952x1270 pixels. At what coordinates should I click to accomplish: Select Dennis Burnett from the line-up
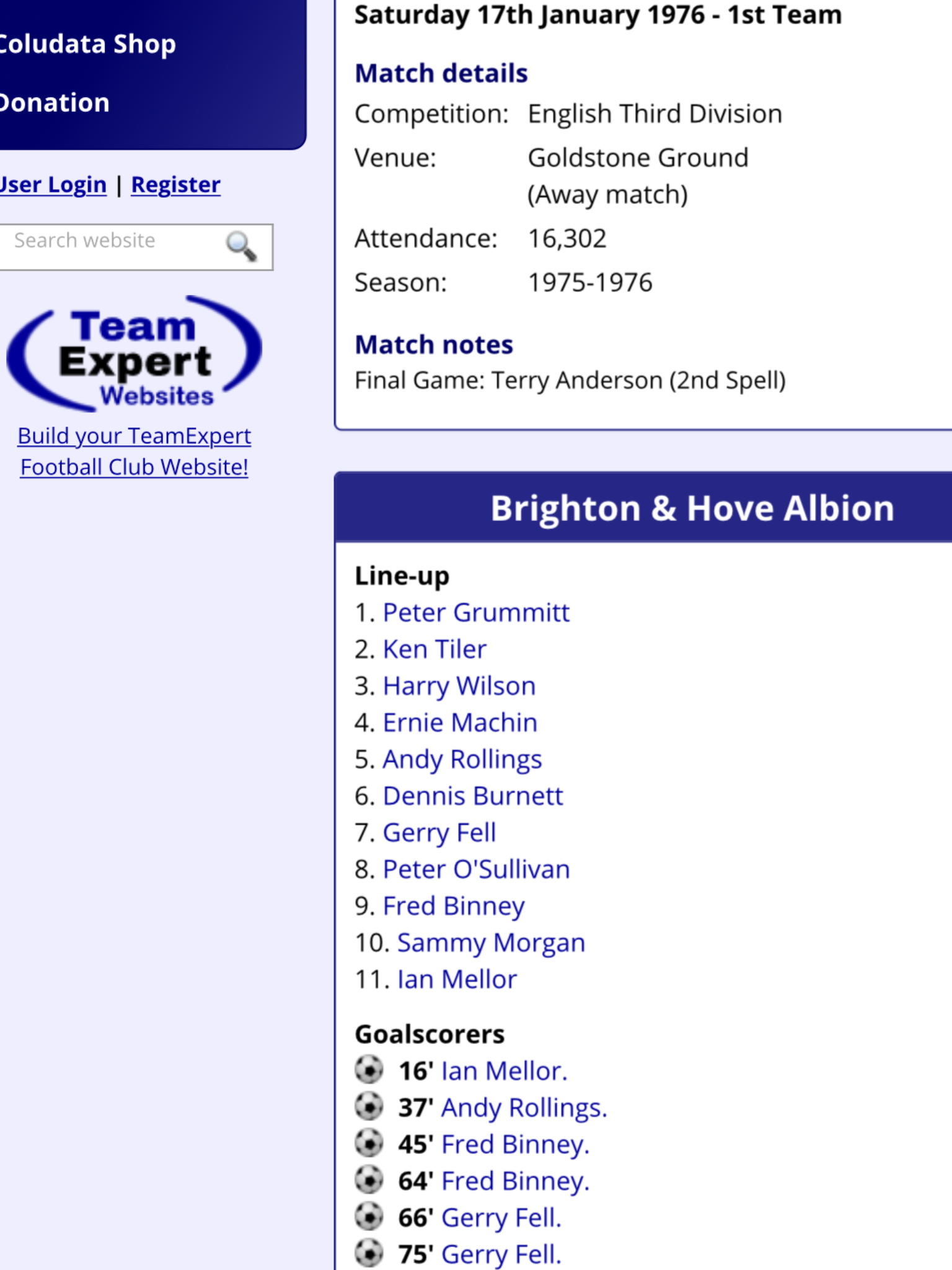coord(474,796)
